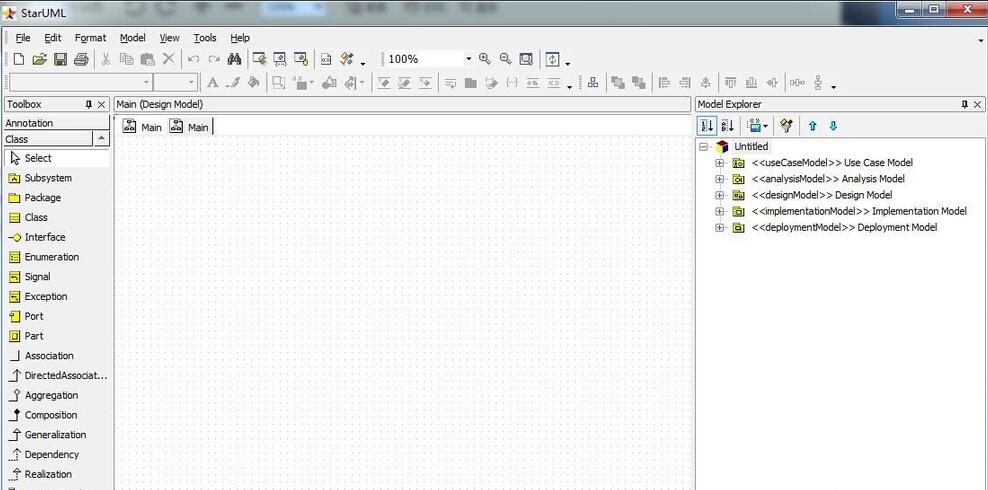This screenshot has height=490, width=988.
Task: Expand the Design Model node
Action: [720, 195]
